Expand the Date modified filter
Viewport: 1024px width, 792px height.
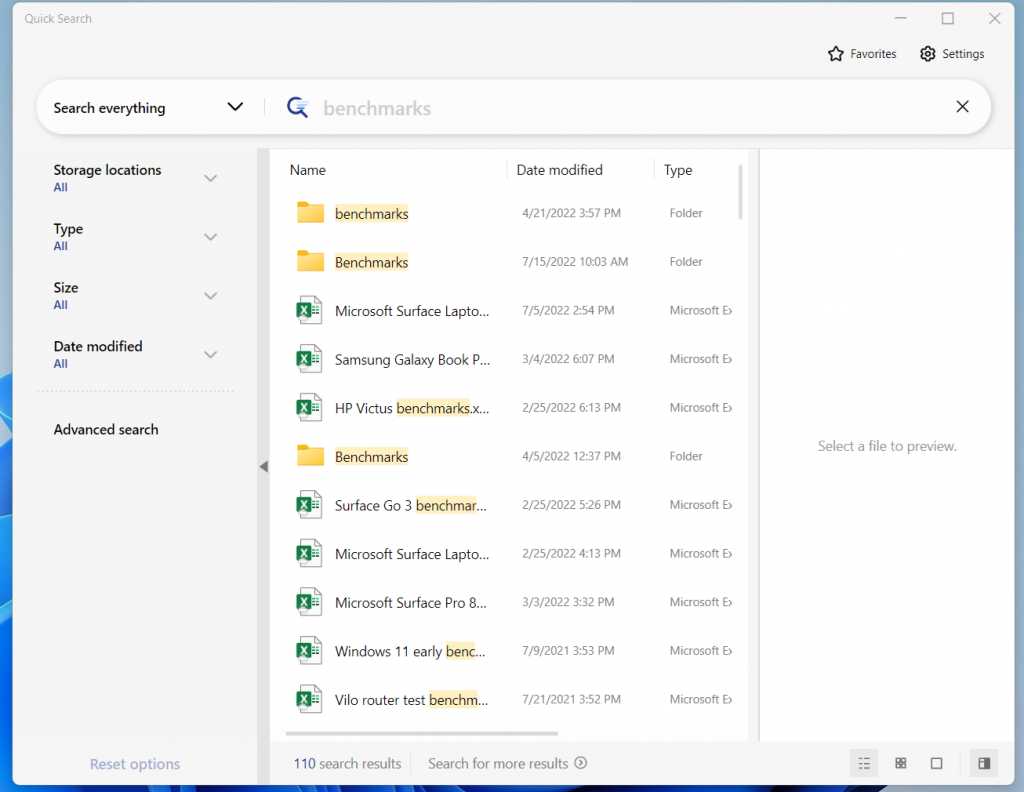(211, 354)
